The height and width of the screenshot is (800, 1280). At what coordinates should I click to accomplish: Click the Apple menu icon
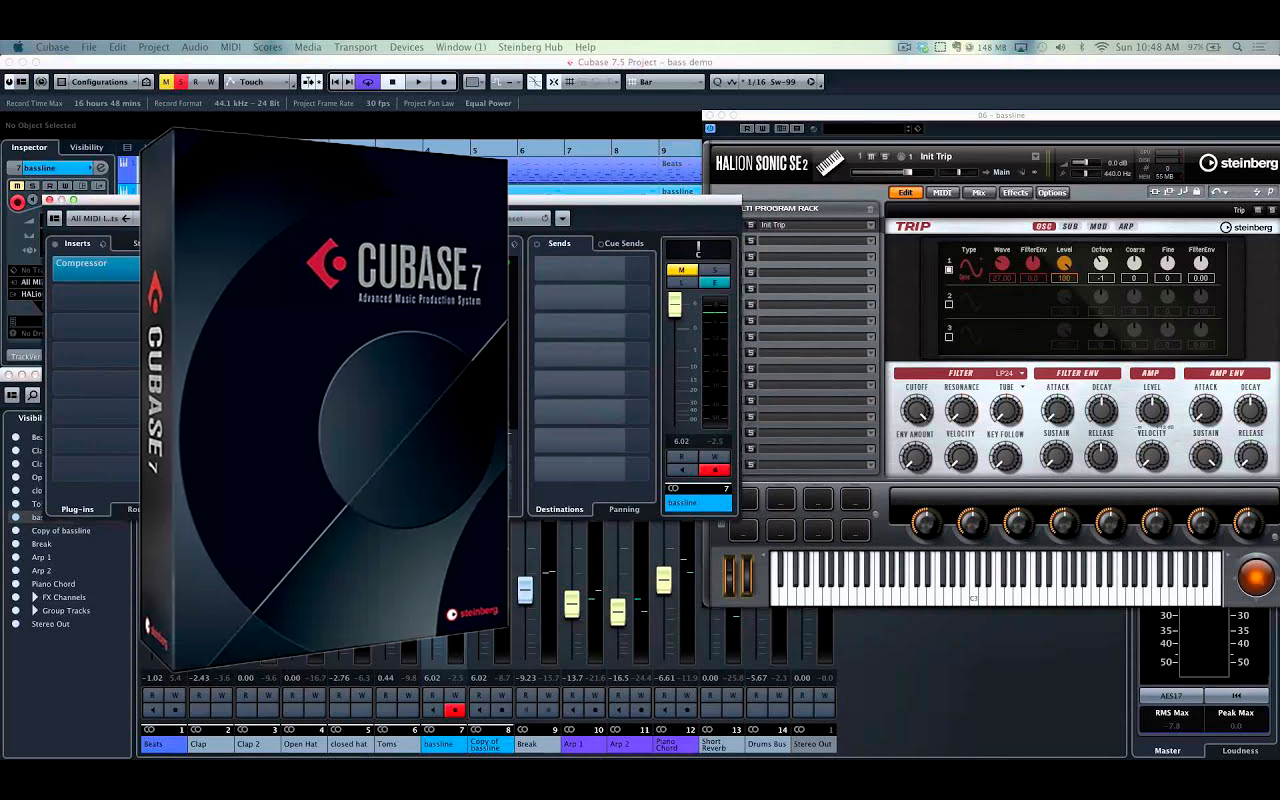[18, 47]
